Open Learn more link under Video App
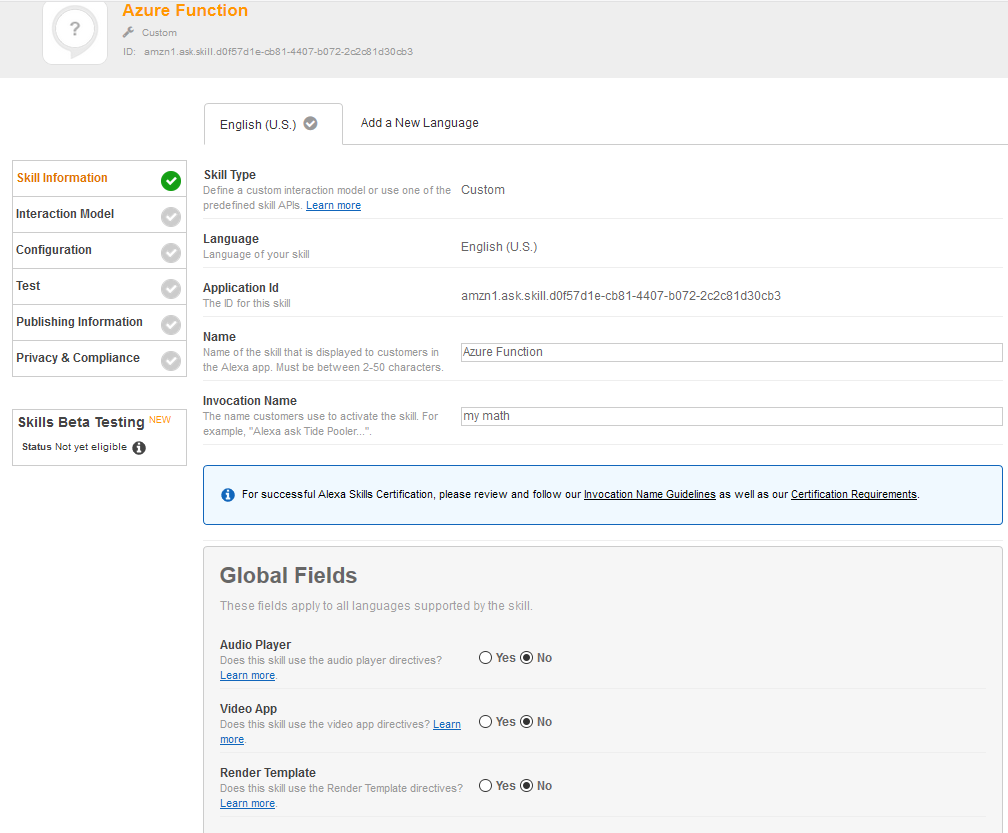This screenshot has width=1008, height=833. pos(447,724)
